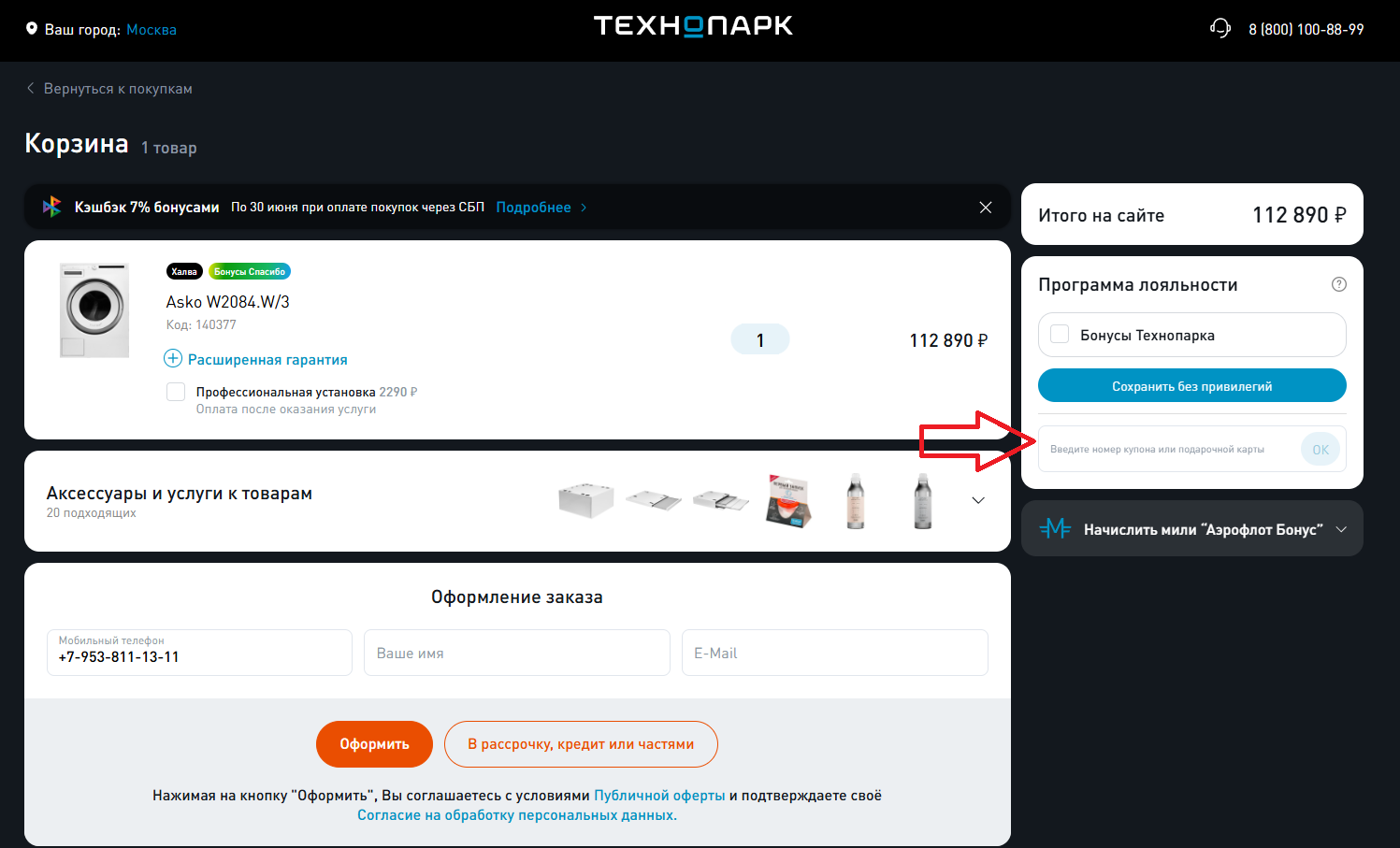Change city by clicking Москва
The image size is (1400, 848).
pyautogui.click(x=152, y=30)
